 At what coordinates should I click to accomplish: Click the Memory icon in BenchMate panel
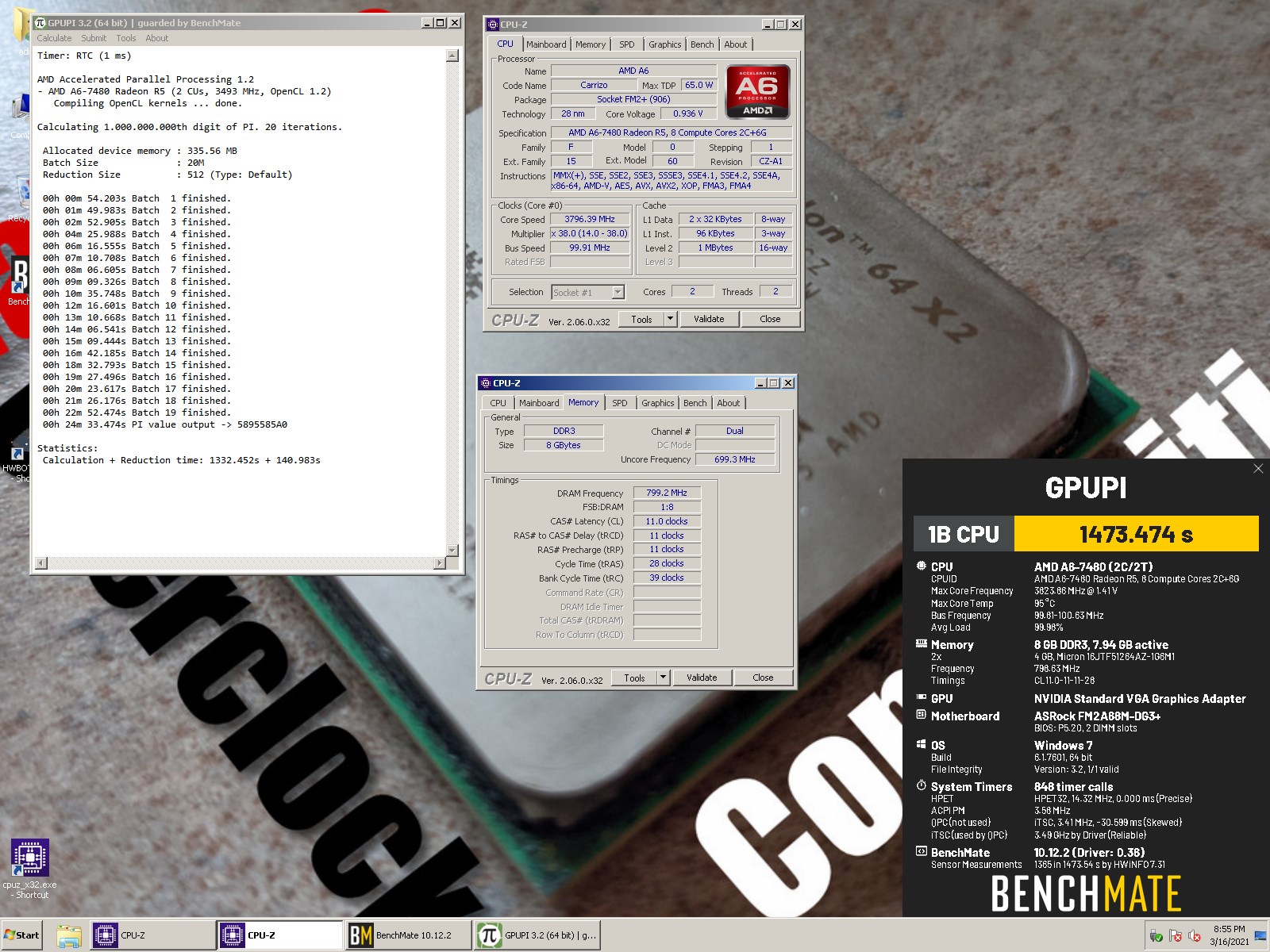[x=922, y=644]
